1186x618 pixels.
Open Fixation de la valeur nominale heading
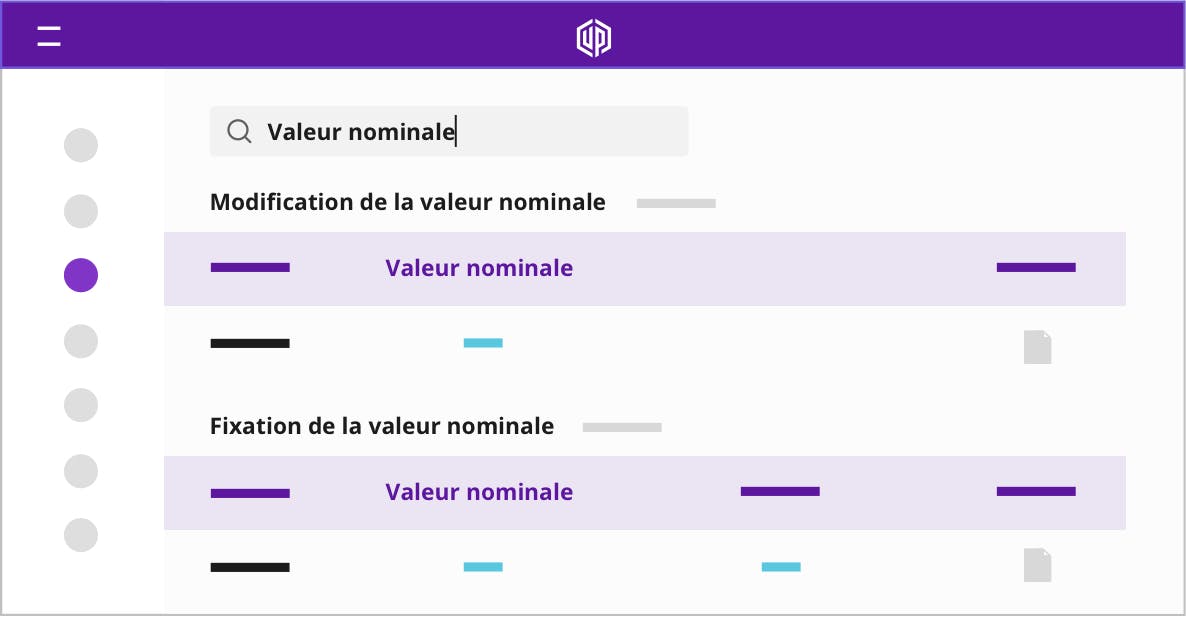382,426
